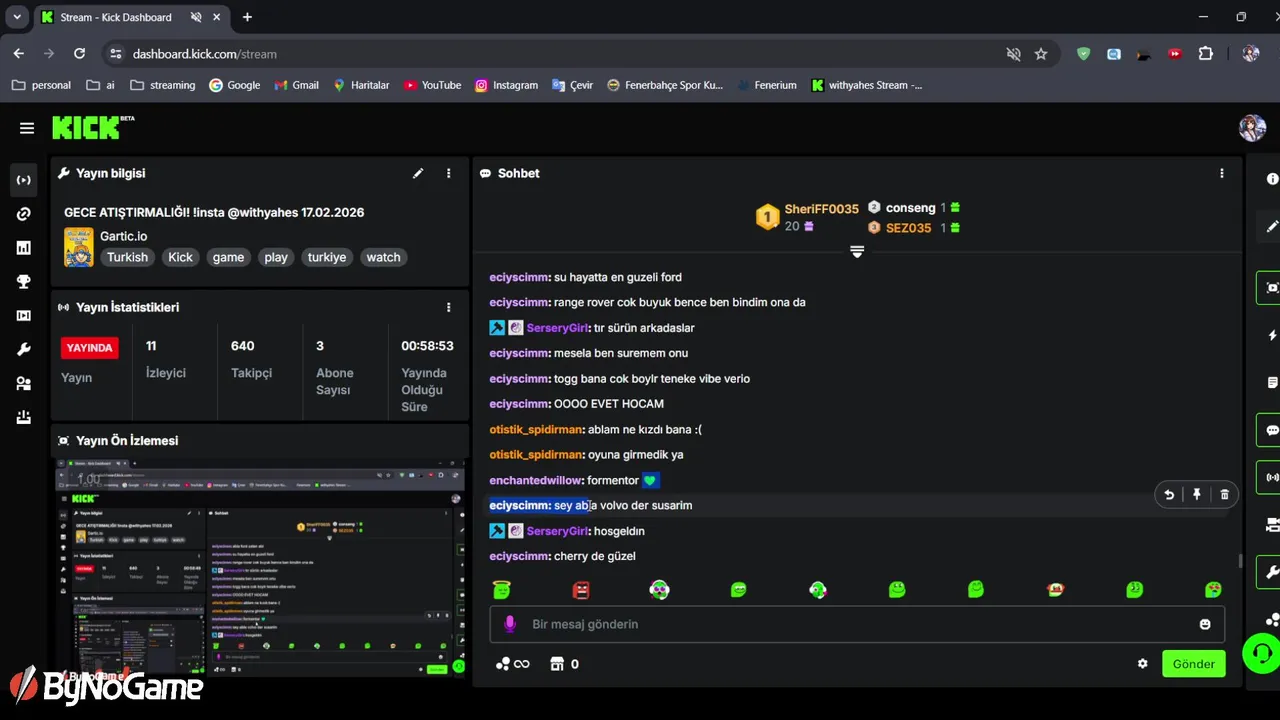Click the red YAYINDA live badge
The height and width of the screenshot is (720, 1280).
tap(89, 348)
